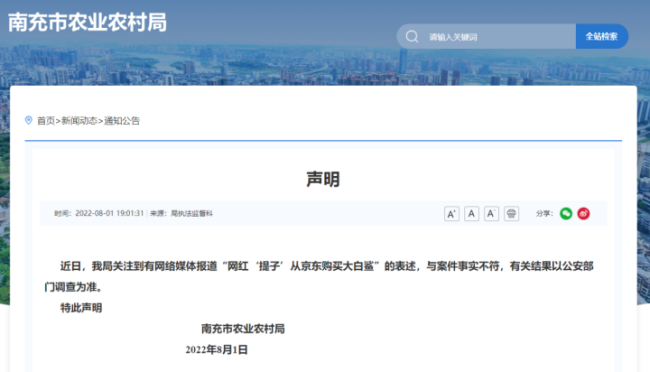Screen dimensions: 650x372
Task: Go to 首页 breadcrumb link
Action: (46, 121)
